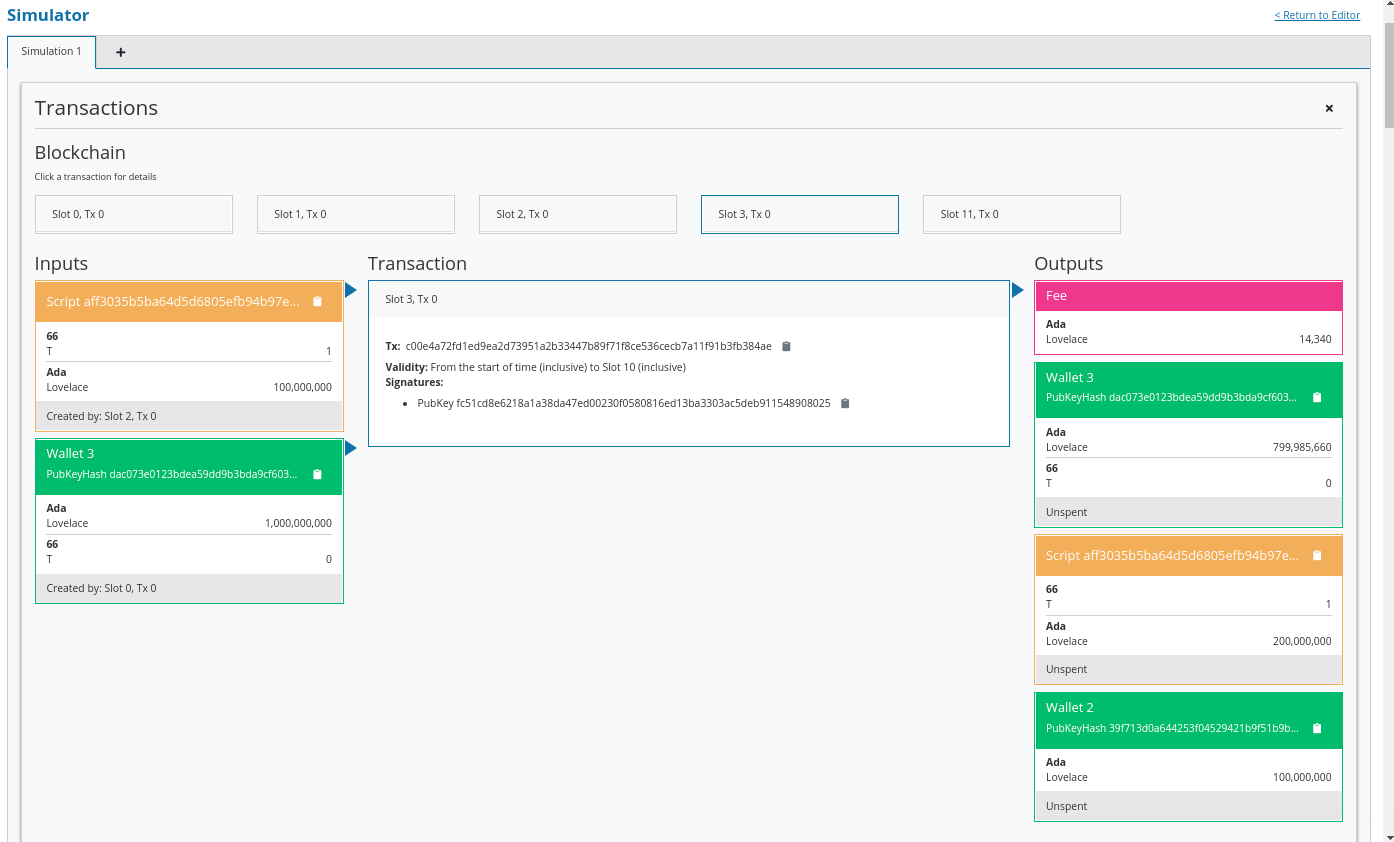Screen dimensions: 1394x842
Task: Copy the output Script address hash
Action: 1316,555
